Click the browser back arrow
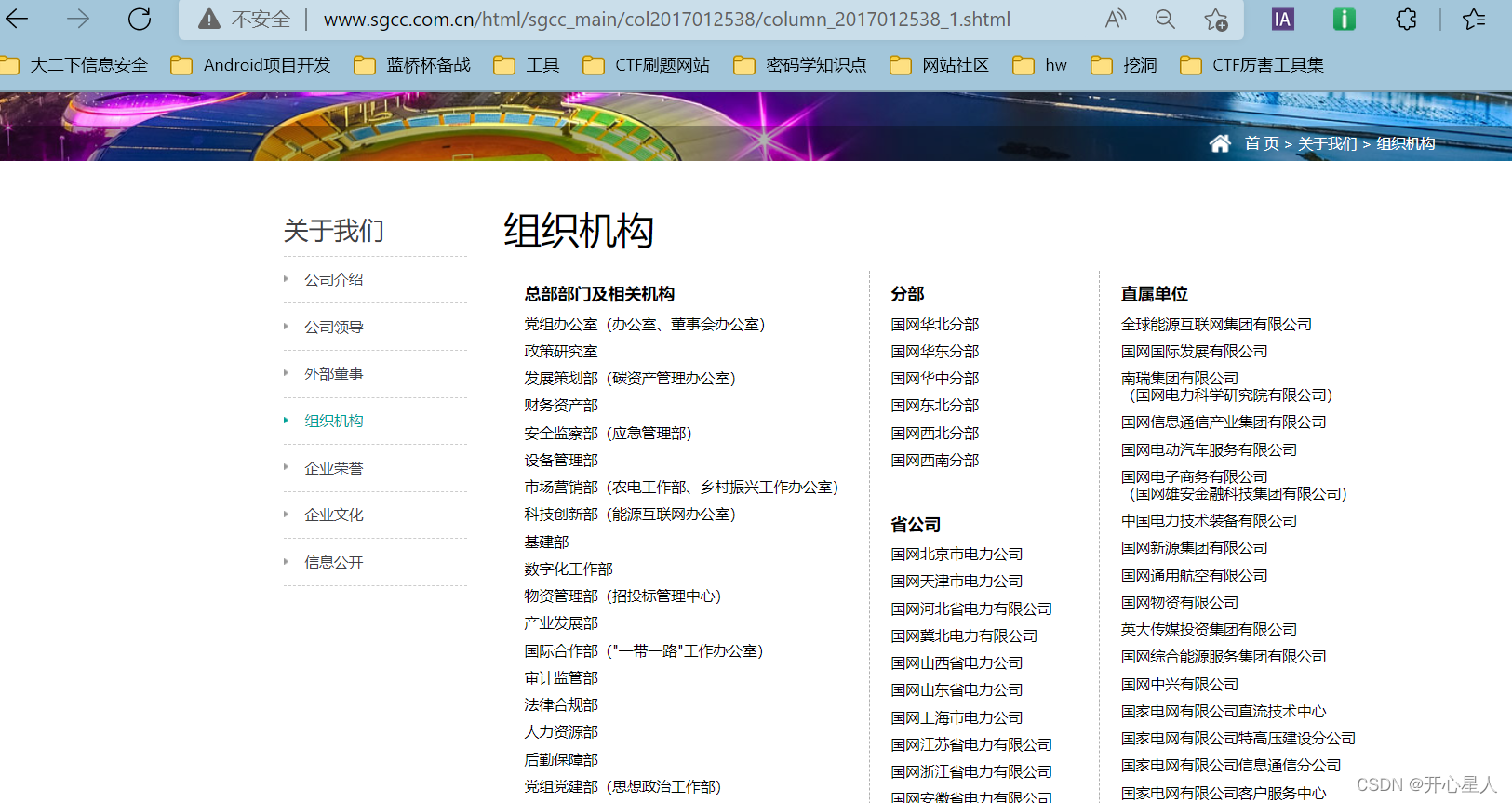Screen dimensions: 1512x803 click(17, 19)
